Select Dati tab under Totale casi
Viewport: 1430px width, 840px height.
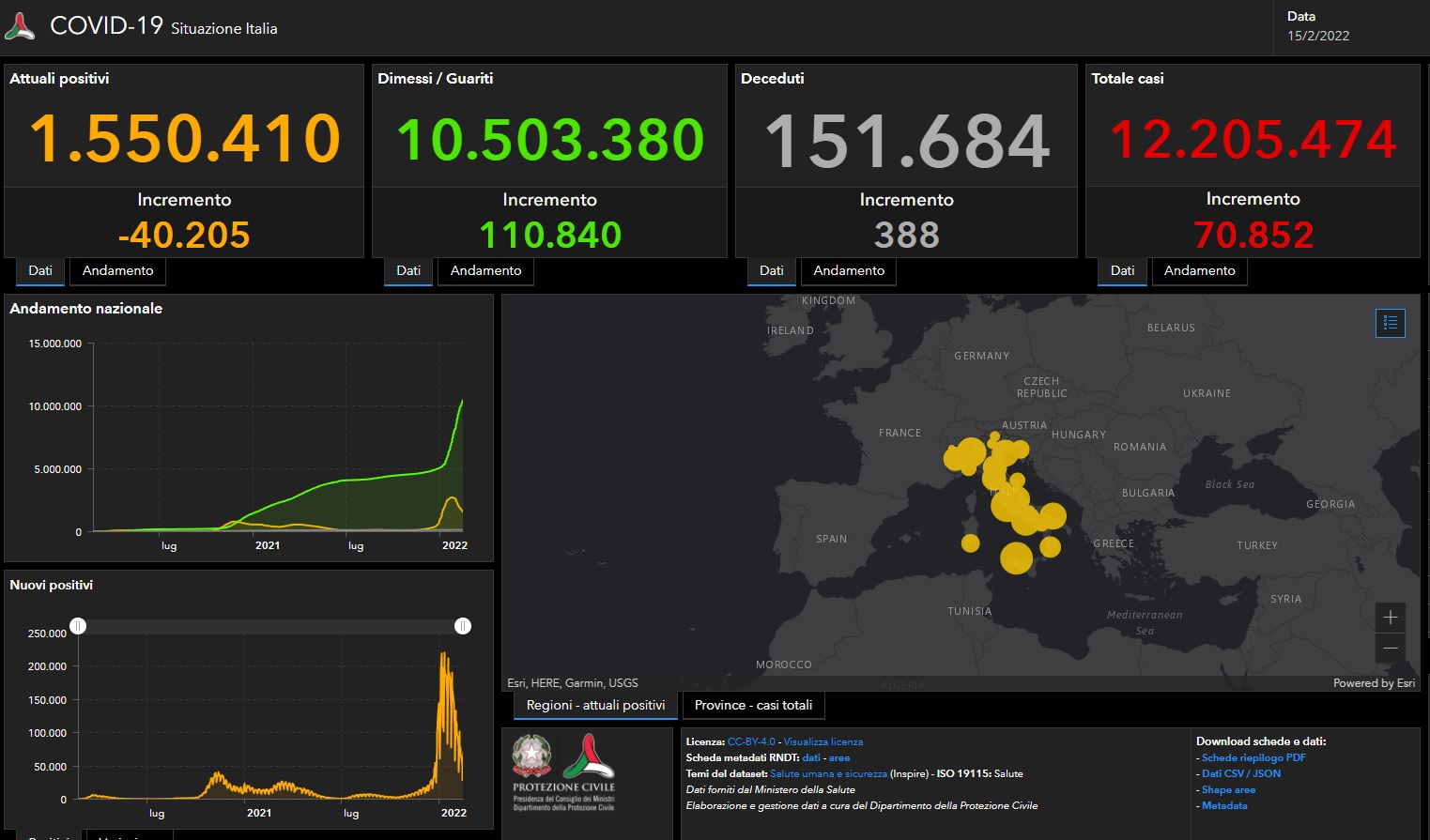[1122, 270]
